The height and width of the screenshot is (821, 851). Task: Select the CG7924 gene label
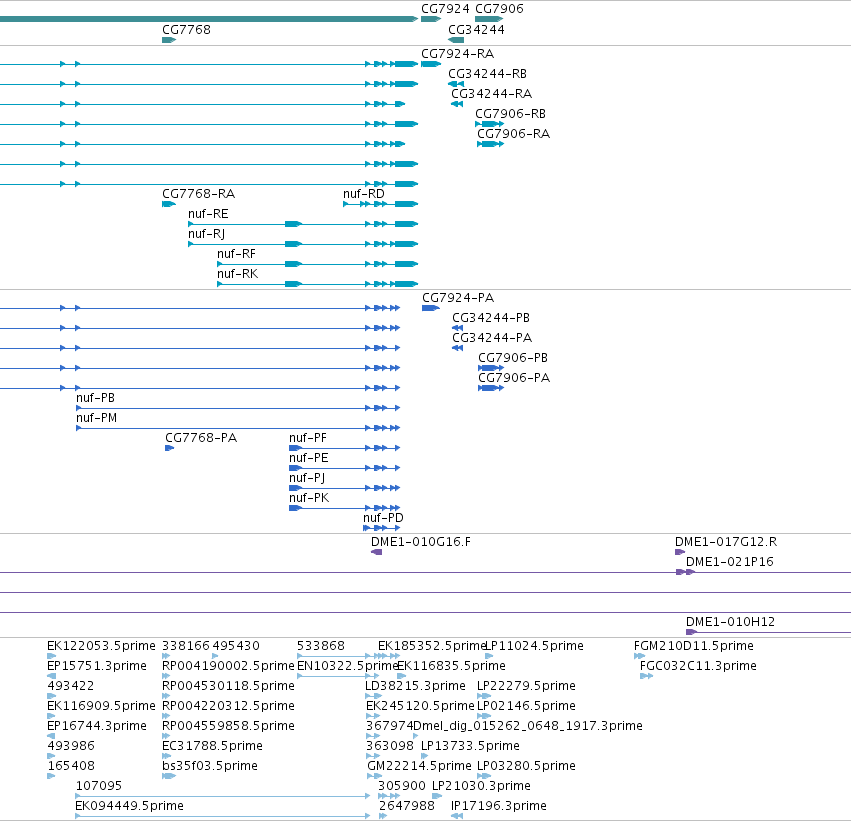pyautogui.click(x=445, y=9)
